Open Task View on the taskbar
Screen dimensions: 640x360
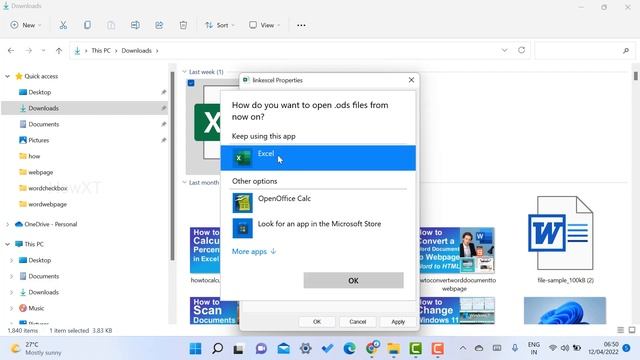pyautogui.click(x=239, y=349)
